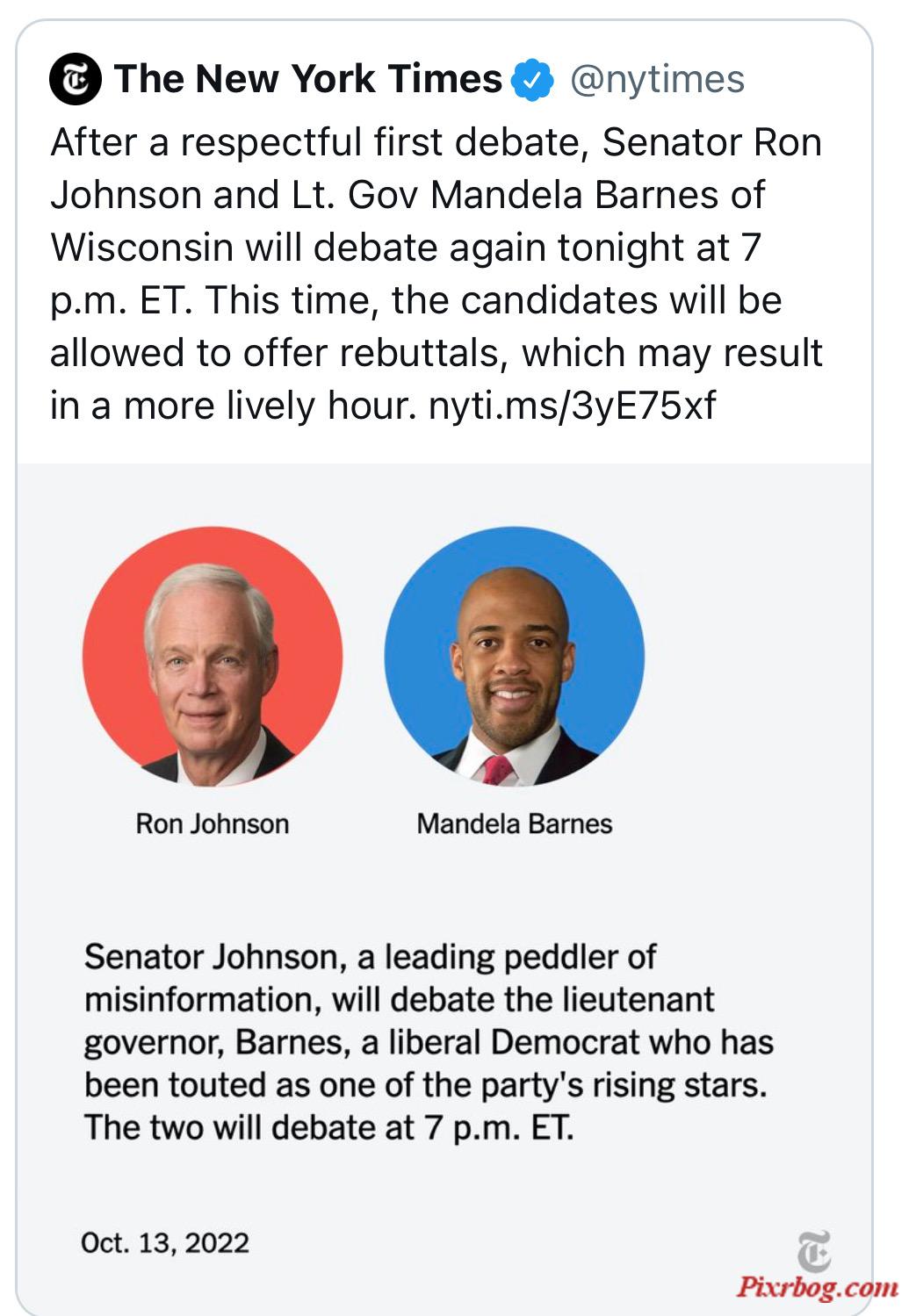Click the blue verified checkmark badge
Image resolution: width=916 pixels, height=1316 pixels.
[x=533, y=80]
